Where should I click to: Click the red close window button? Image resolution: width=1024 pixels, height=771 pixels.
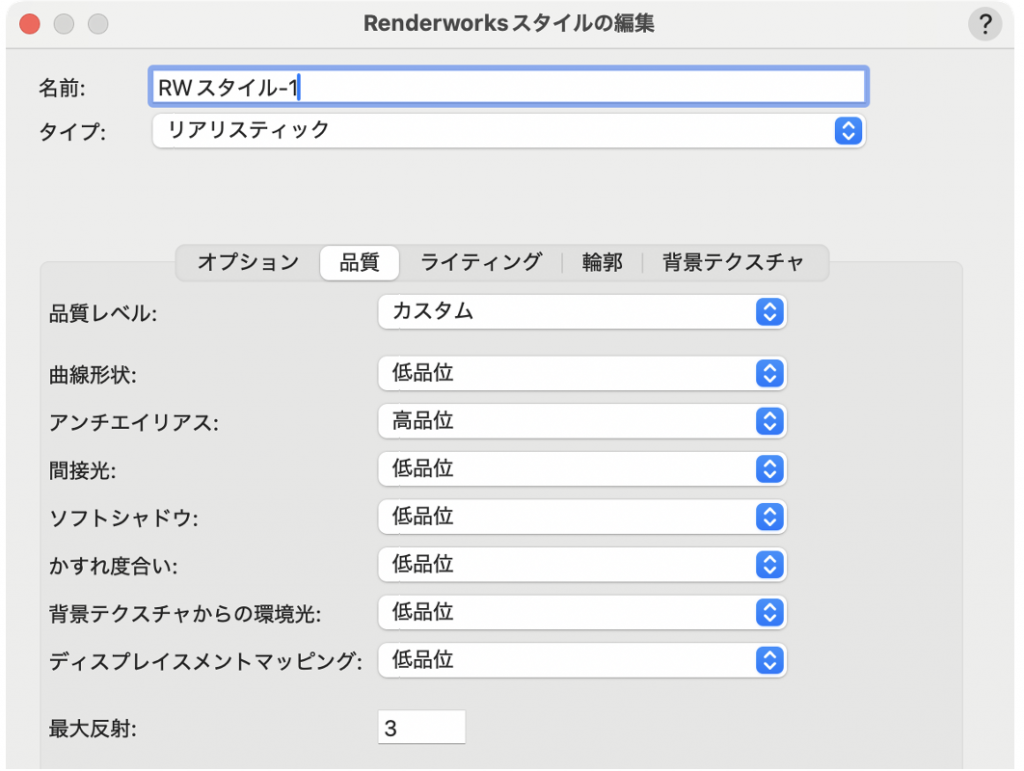point(30,24)
